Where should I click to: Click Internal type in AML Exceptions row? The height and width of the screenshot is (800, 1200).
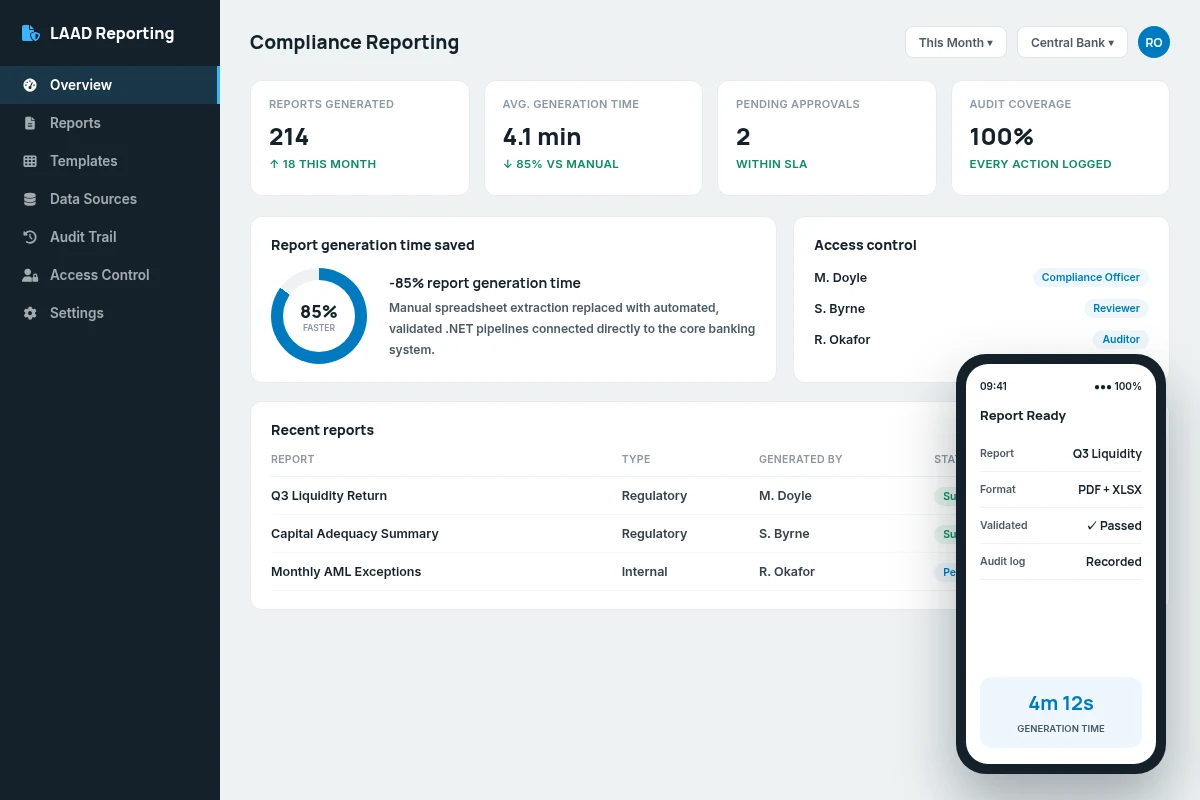[644, 572]
